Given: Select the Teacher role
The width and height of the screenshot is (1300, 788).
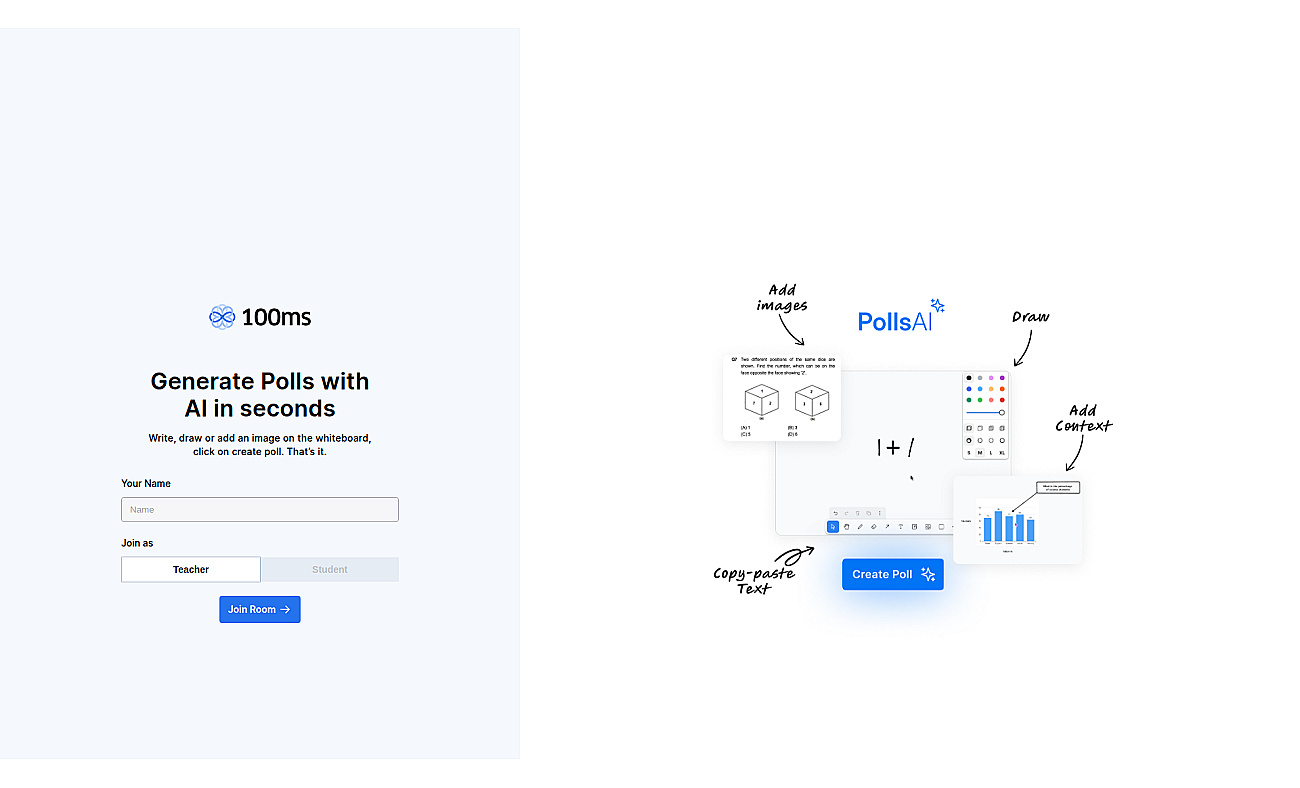Looking at the screenshot, I should [191, 569].
